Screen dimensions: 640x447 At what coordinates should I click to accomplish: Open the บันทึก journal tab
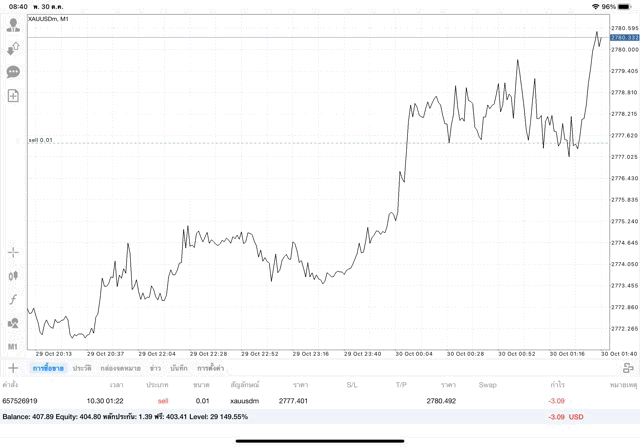pos(179,368)
